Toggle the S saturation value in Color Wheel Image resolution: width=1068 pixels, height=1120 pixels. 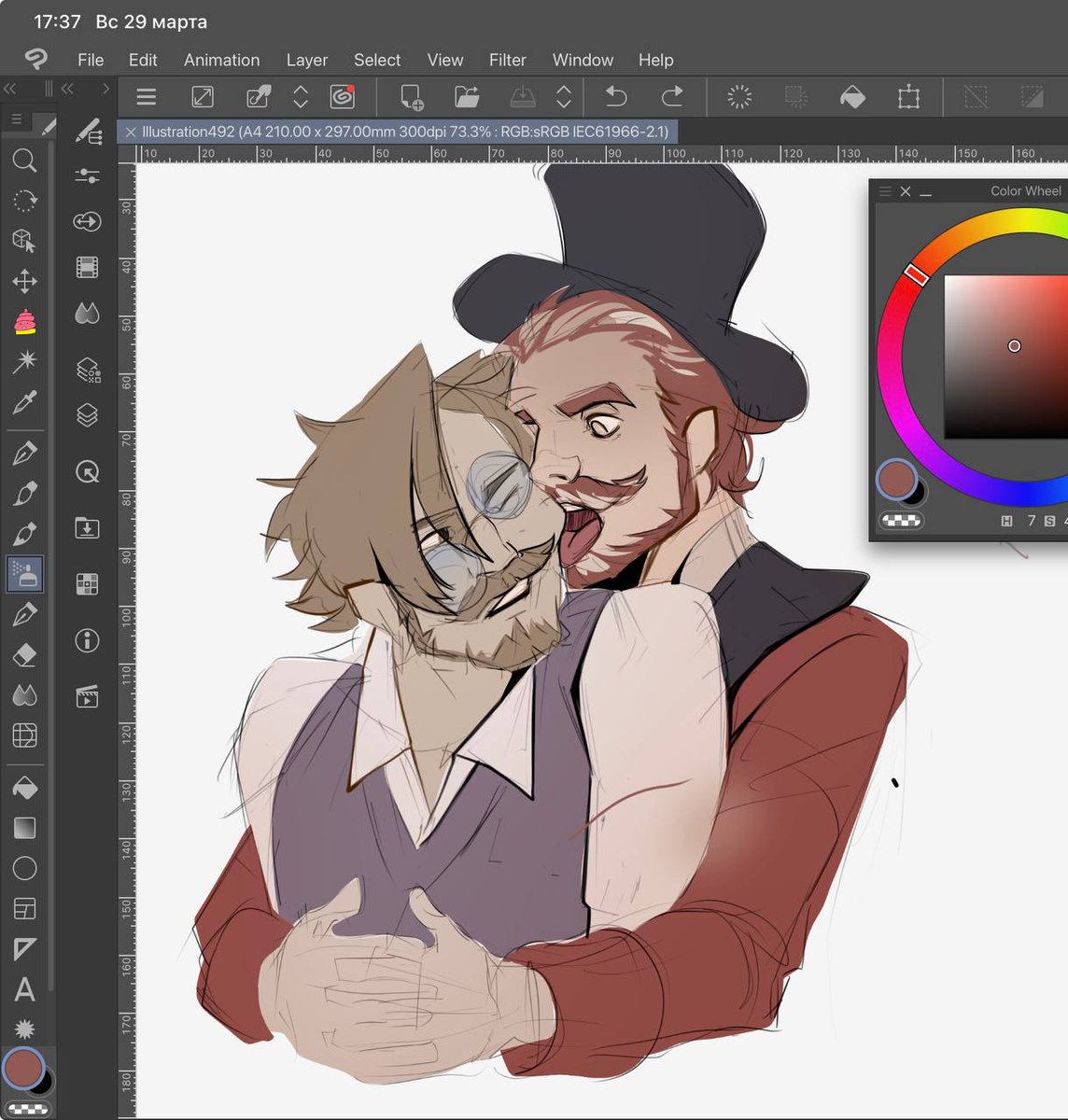coord(1050,521)
